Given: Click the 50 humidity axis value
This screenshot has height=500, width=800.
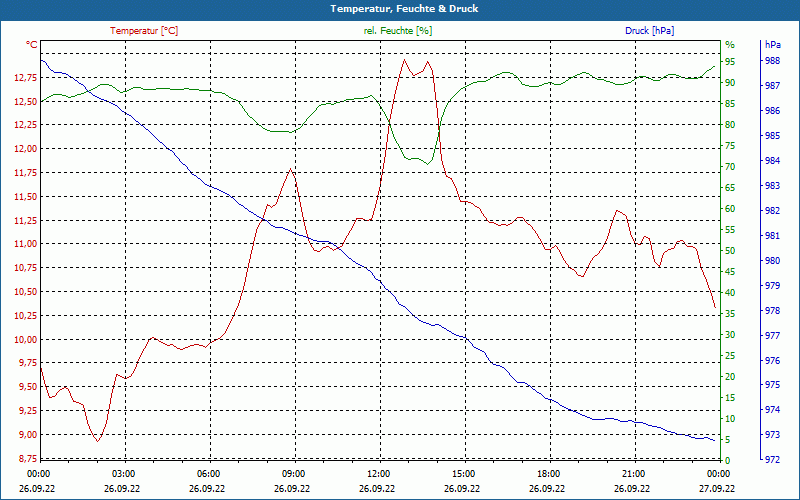Looking at the screenshot, I should pyautogui.click(x=730, y=251).
